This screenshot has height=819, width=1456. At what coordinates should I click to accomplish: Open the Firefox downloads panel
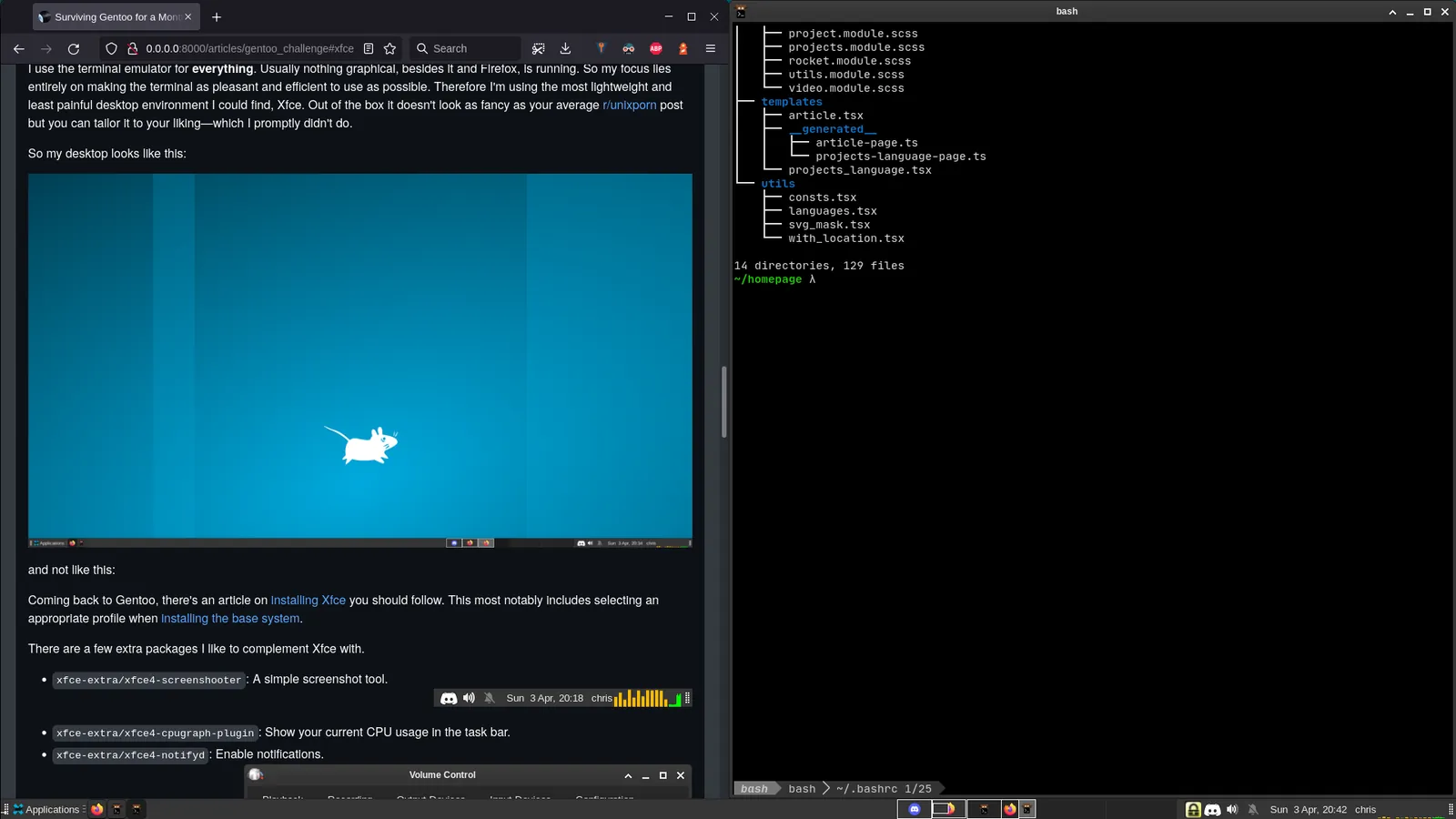pyautogui.click(x=565, y=49)
